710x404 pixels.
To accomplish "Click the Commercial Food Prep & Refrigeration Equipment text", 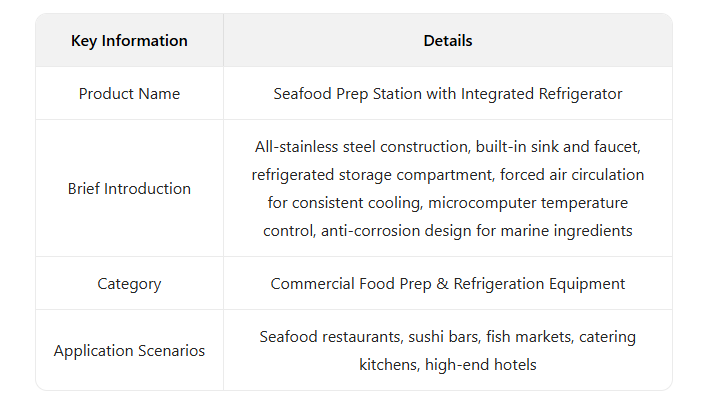I will pyautogui.click(x=447, y=284).
